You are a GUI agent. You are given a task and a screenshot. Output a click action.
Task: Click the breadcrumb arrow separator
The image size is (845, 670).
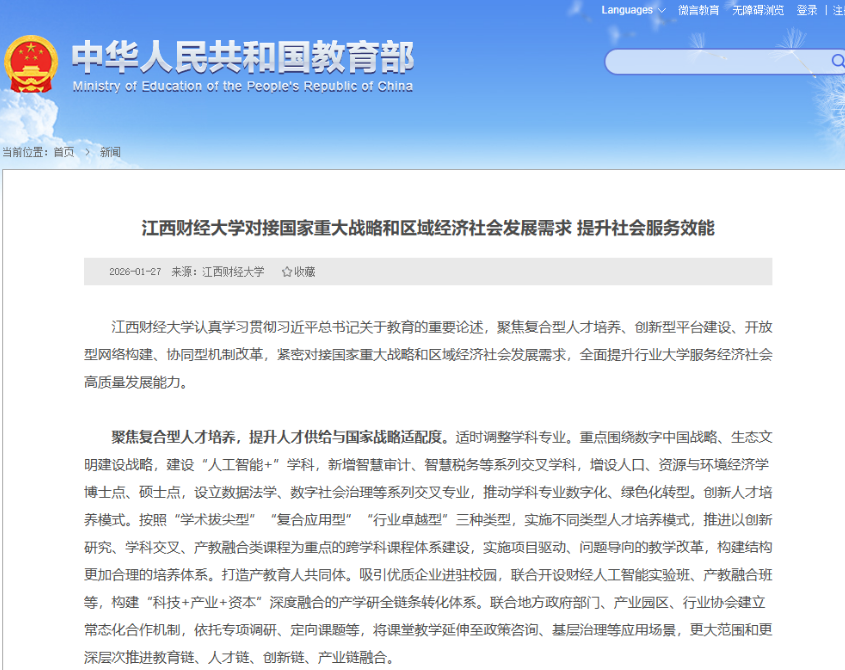(x=88, y=150)
